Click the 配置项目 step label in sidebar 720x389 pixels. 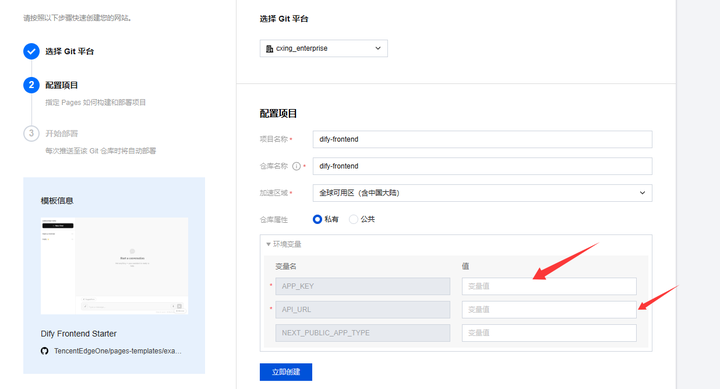(62, 85)
